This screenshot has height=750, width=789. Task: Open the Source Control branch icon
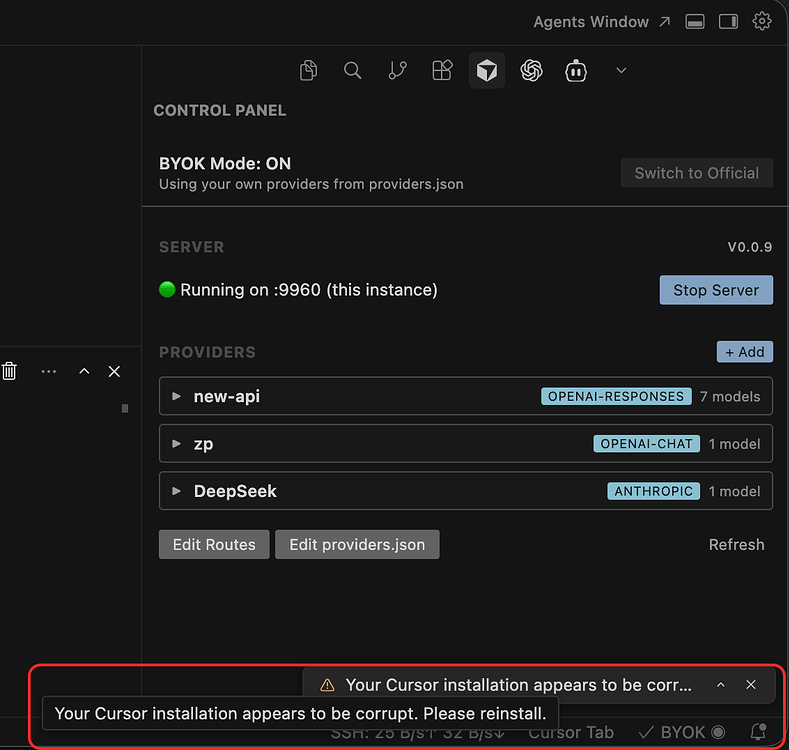398,70
